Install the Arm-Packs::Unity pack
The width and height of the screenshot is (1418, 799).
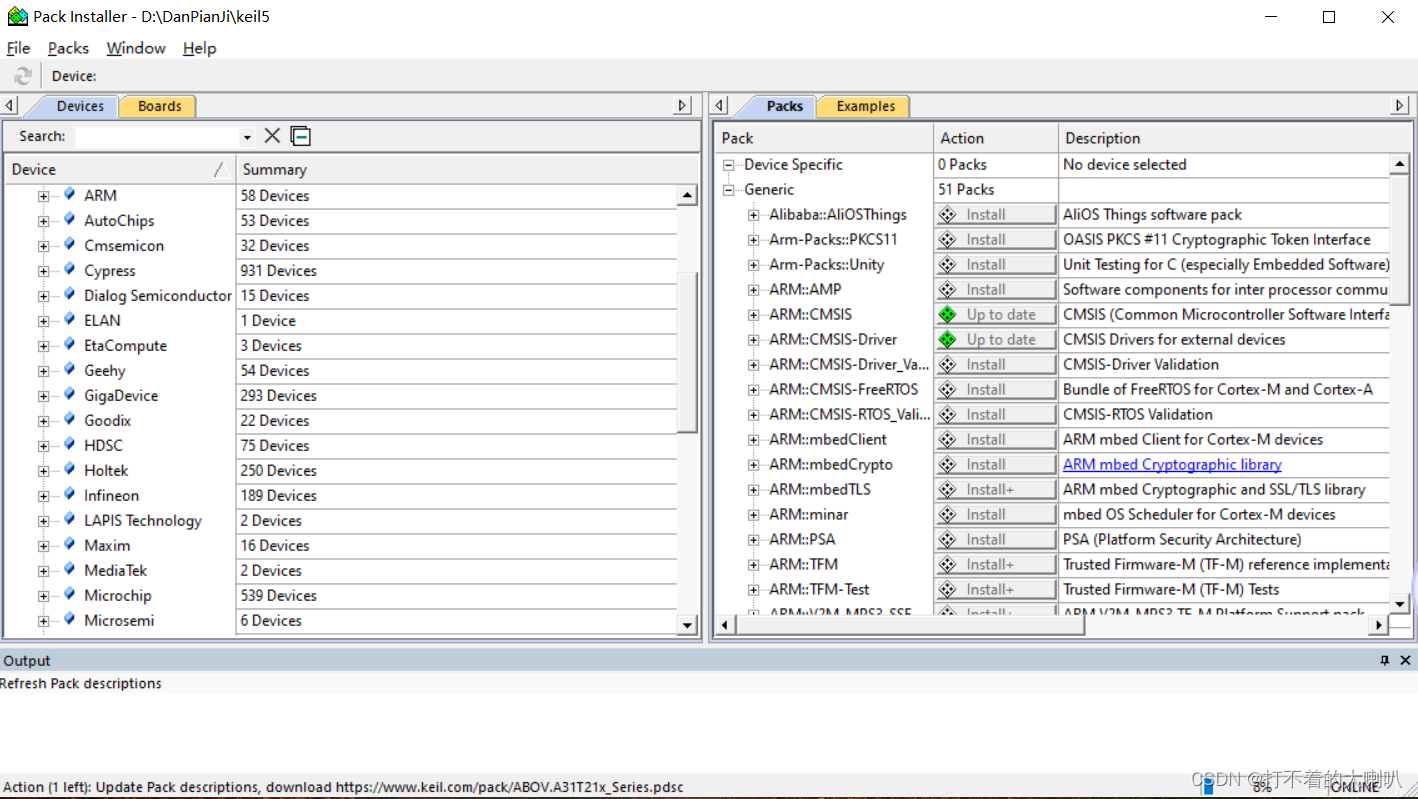pos(996,264)
